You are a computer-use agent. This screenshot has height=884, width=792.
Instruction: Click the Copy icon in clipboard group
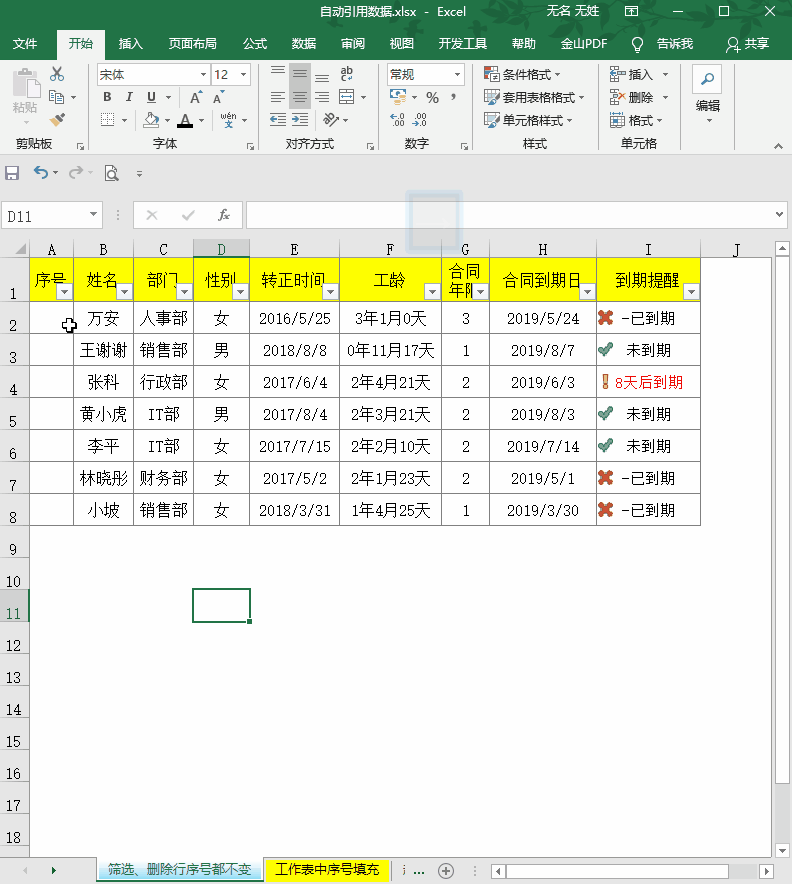pyautogui.click(x=56, y=97)
